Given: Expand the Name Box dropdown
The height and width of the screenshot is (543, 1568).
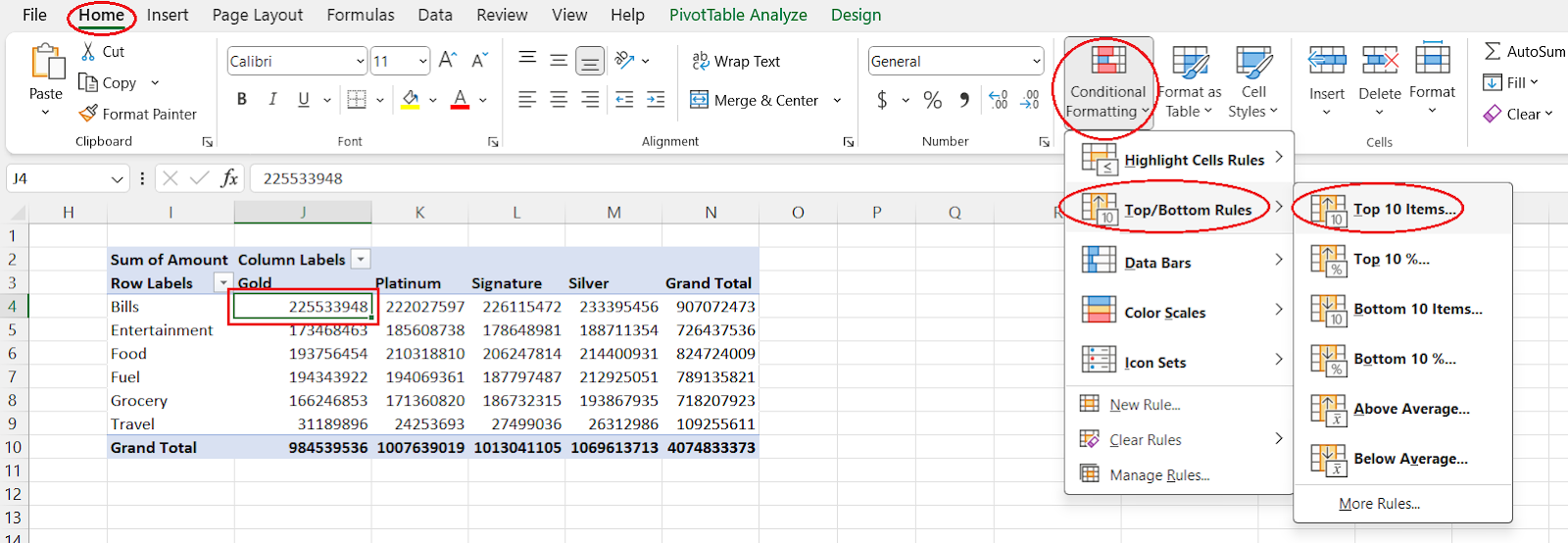Looking at the screenshot, I should pyautogui.click(x=118, y=179).
